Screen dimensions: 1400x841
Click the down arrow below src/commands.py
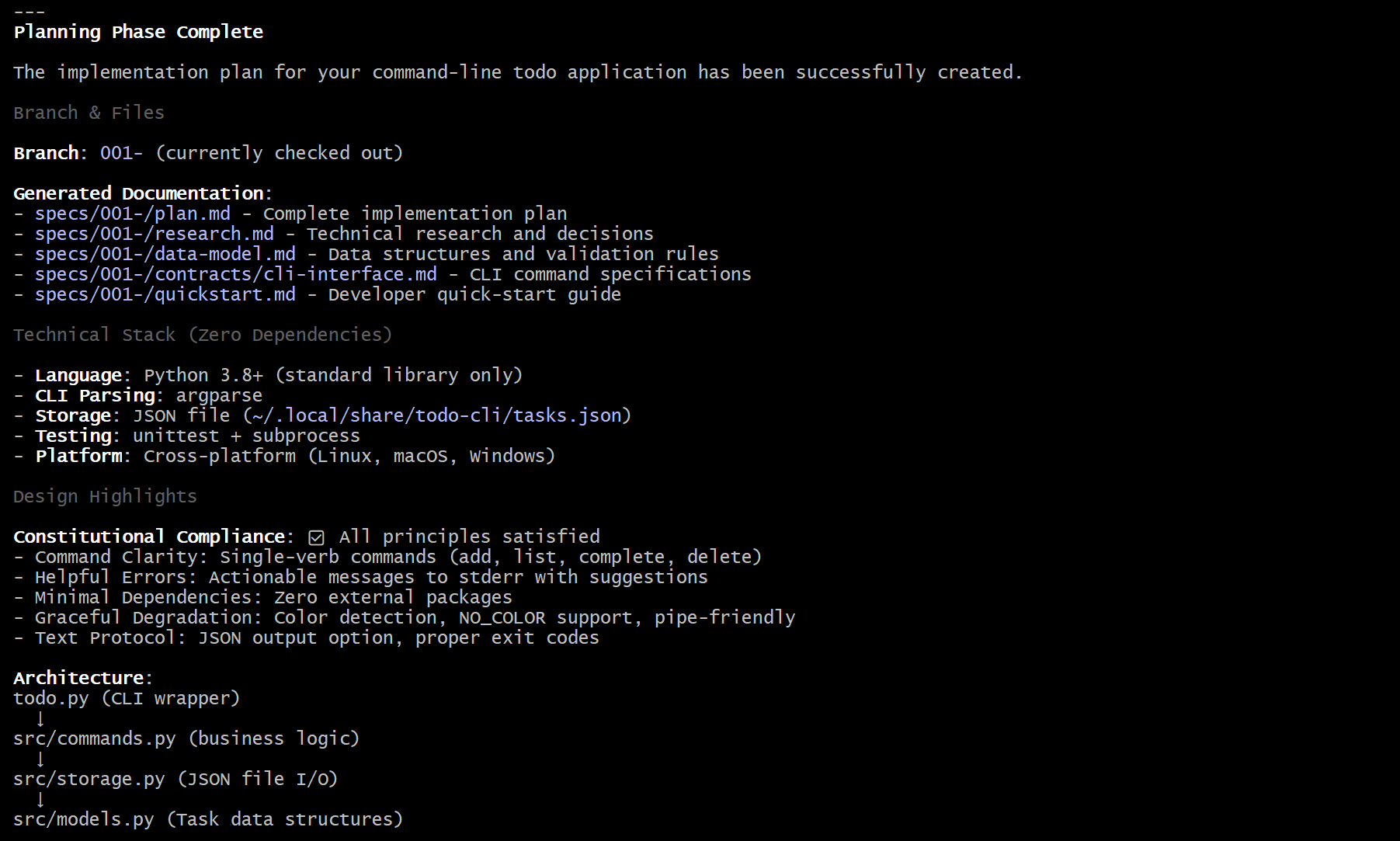40,759
